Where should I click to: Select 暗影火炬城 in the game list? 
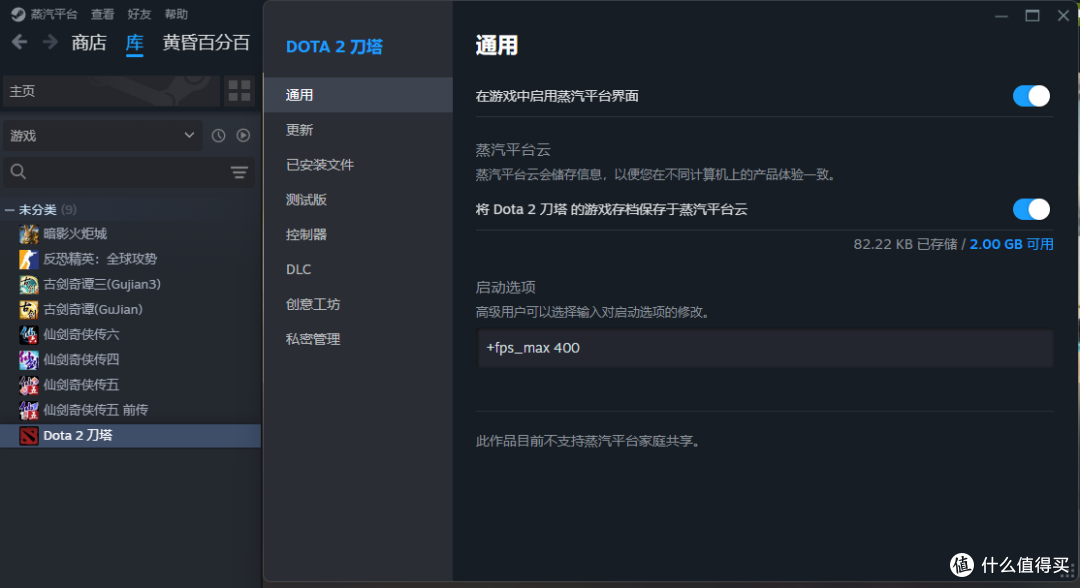(75, 234)
